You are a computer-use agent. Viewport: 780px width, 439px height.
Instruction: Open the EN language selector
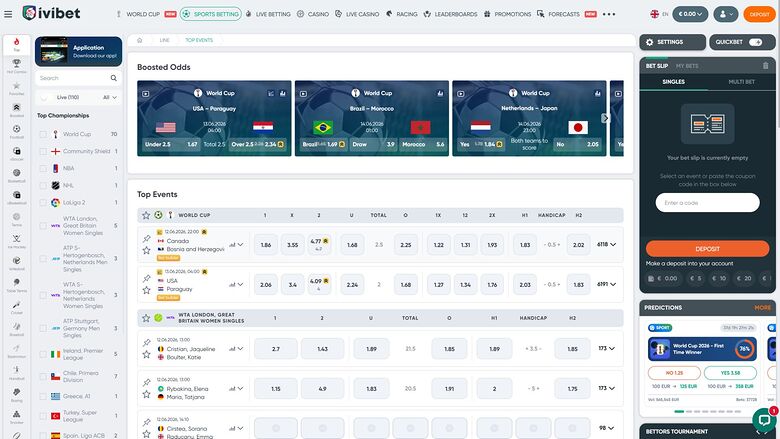click(x=659, y=14)
